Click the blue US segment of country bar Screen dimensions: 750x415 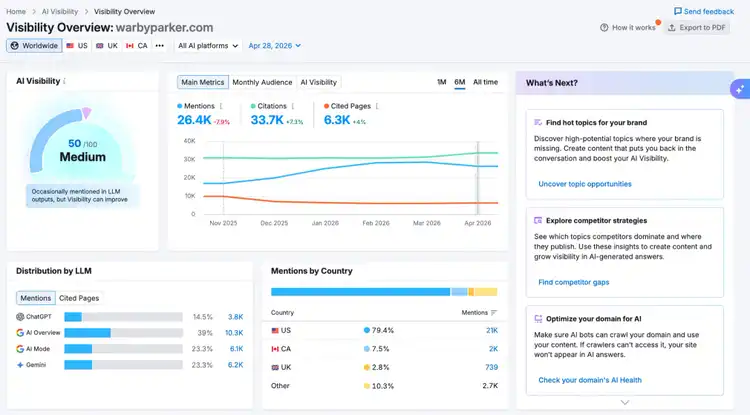[360, 292]
